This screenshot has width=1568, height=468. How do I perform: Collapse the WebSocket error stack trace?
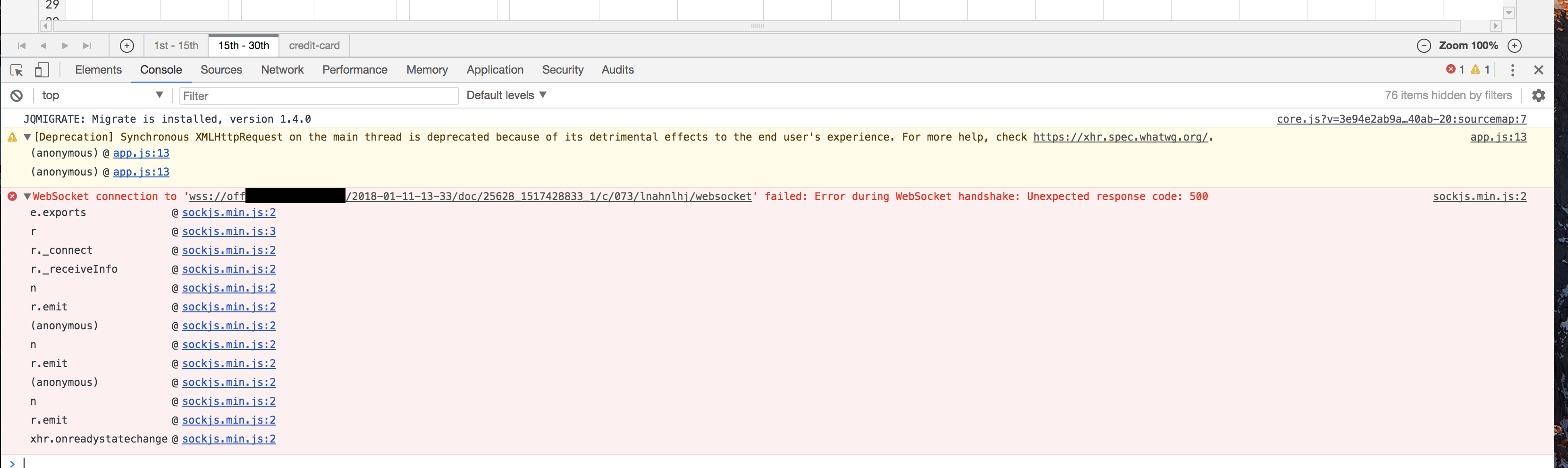27,196
